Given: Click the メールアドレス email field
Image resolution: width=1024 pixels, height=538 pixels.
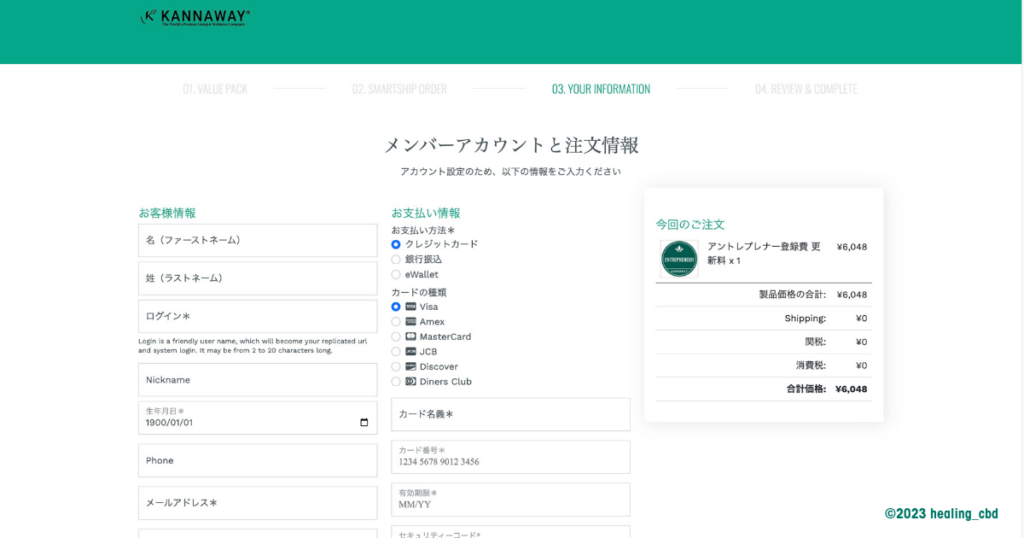Looking at the screenshot, I should click(257, 503).
